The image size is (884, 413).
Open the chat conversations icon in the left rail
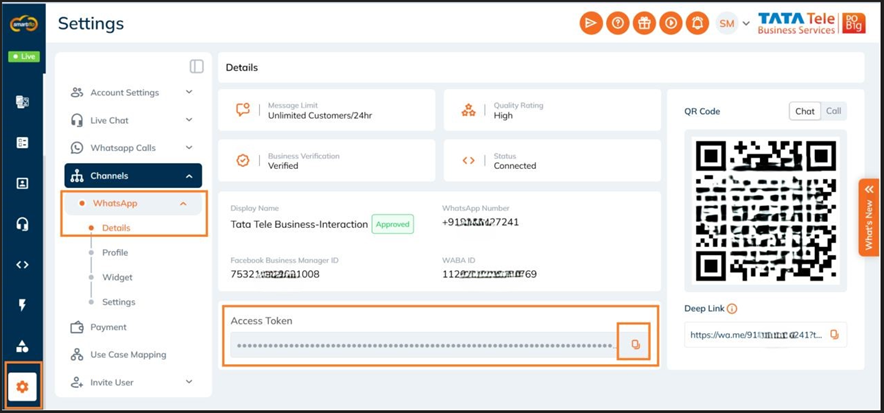coord(23,102)
